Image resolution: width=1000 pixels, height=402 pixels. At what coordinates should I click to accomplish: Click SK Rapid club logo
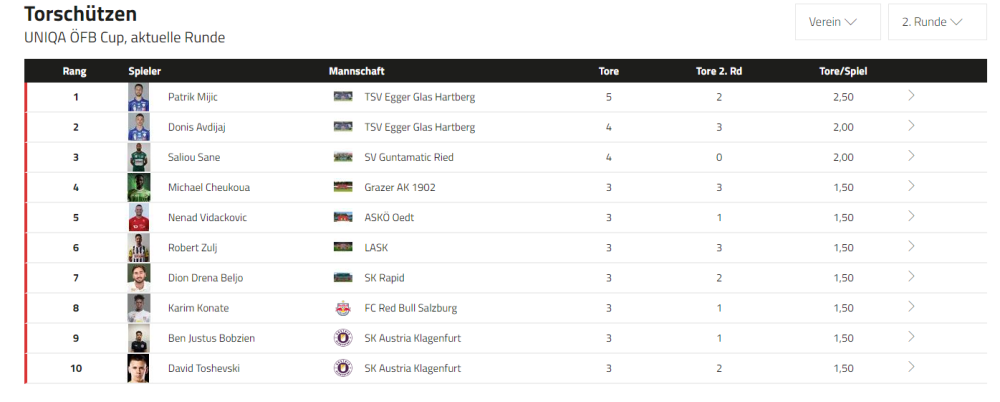[343, 278]
